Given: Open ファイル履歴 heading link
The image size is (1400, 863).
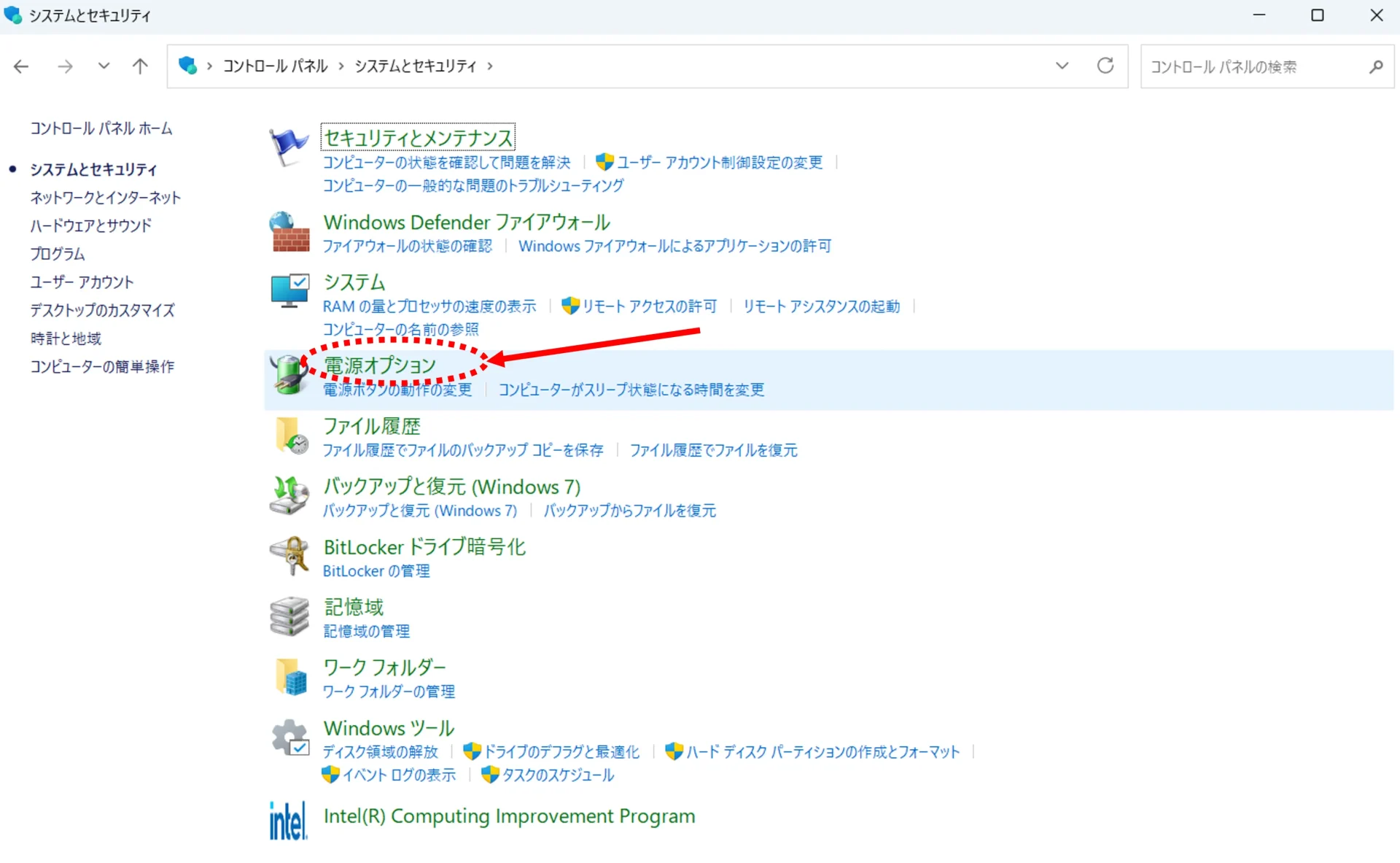Looking at the screenshot, I should [372, 425].
